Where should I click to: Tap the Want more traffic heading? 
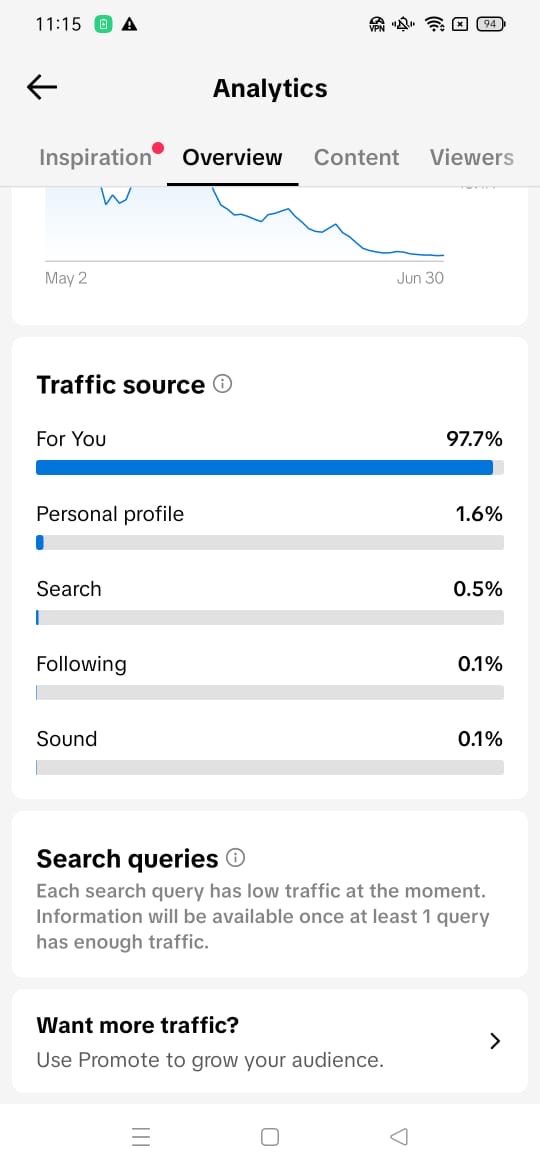138,1025
